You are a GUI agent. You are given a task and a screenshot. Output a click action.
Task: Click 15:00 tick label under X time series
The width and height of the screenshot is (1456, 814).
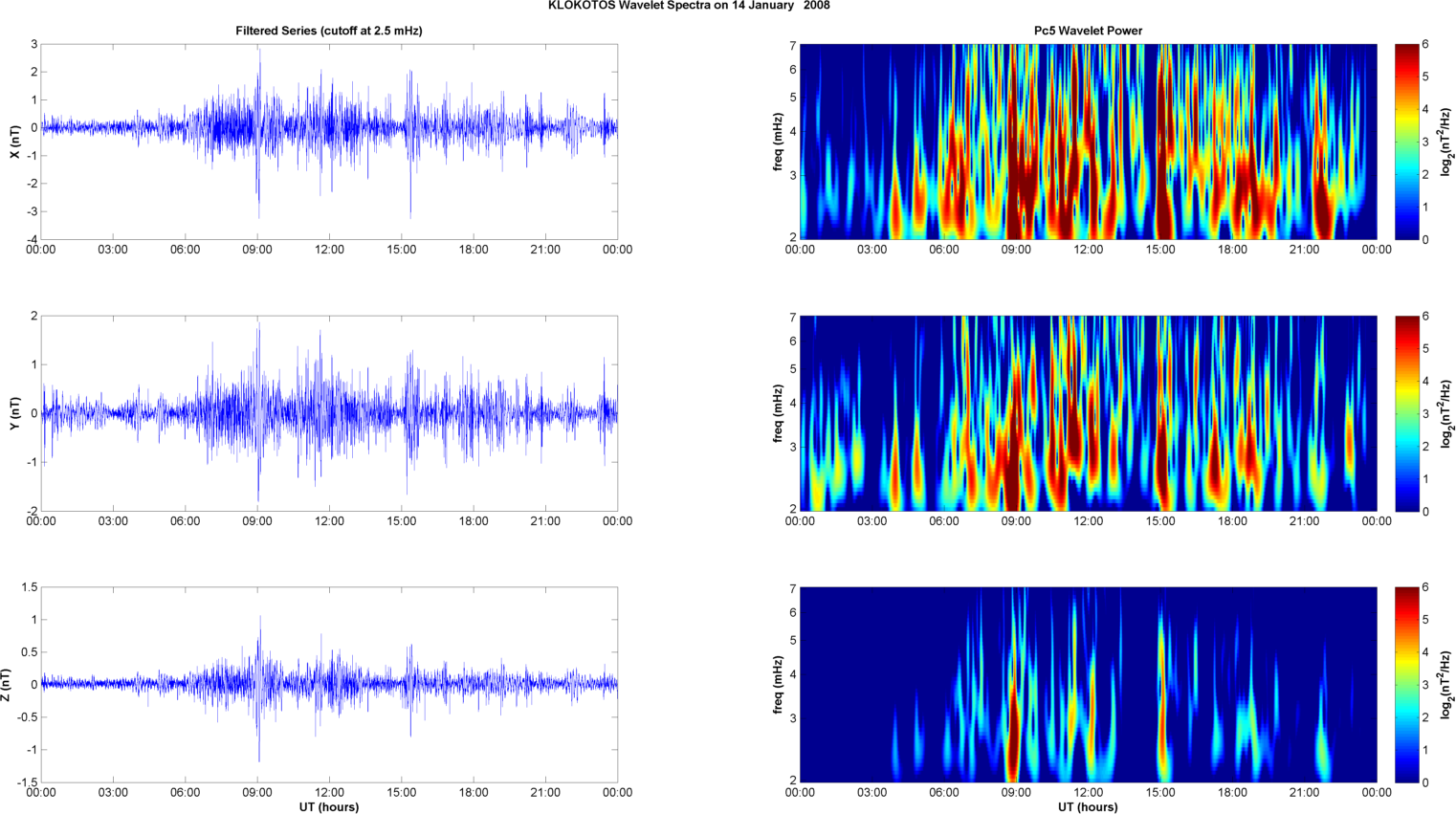coord(402,250)
